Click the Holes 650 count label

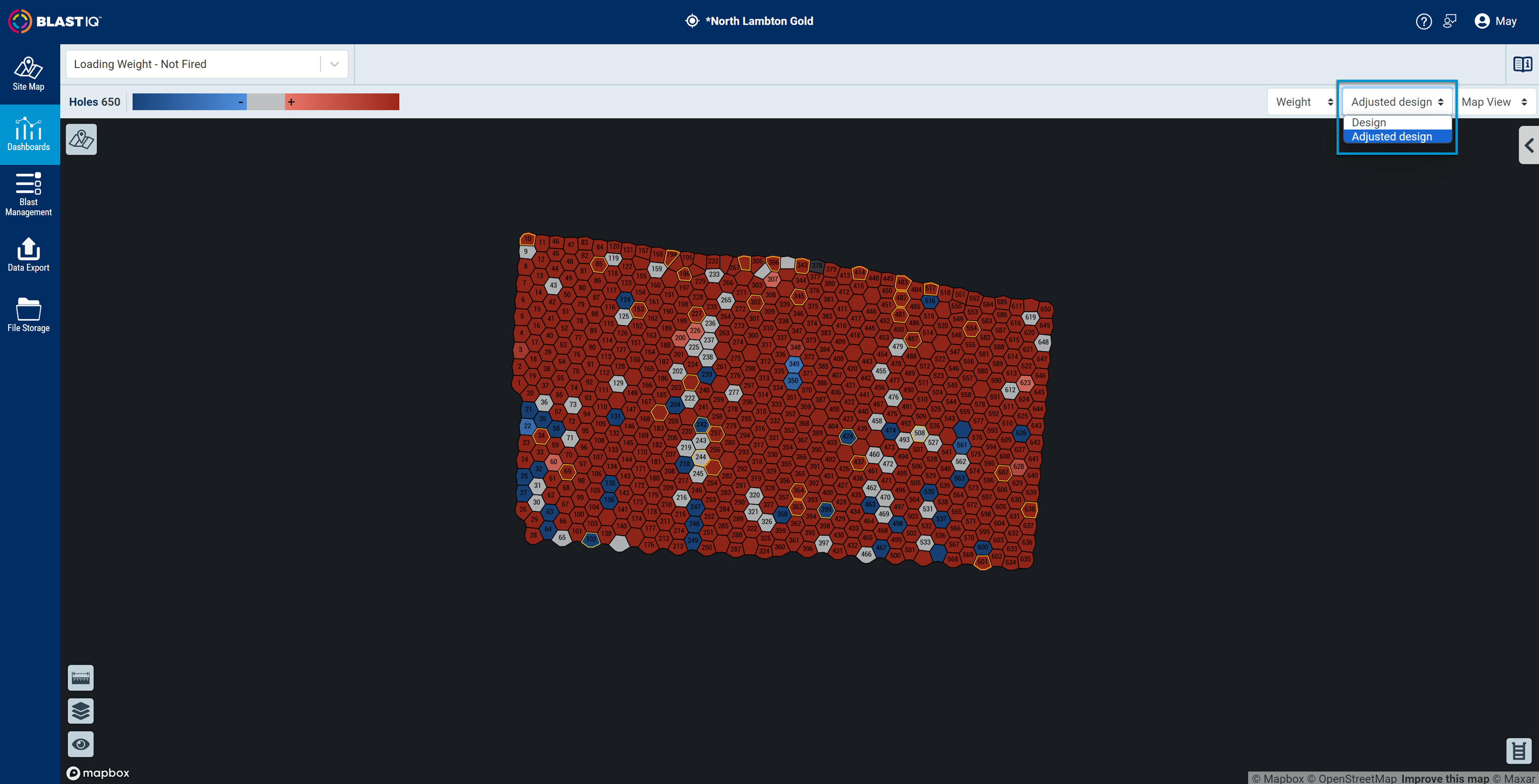click(x=94, y=102)
